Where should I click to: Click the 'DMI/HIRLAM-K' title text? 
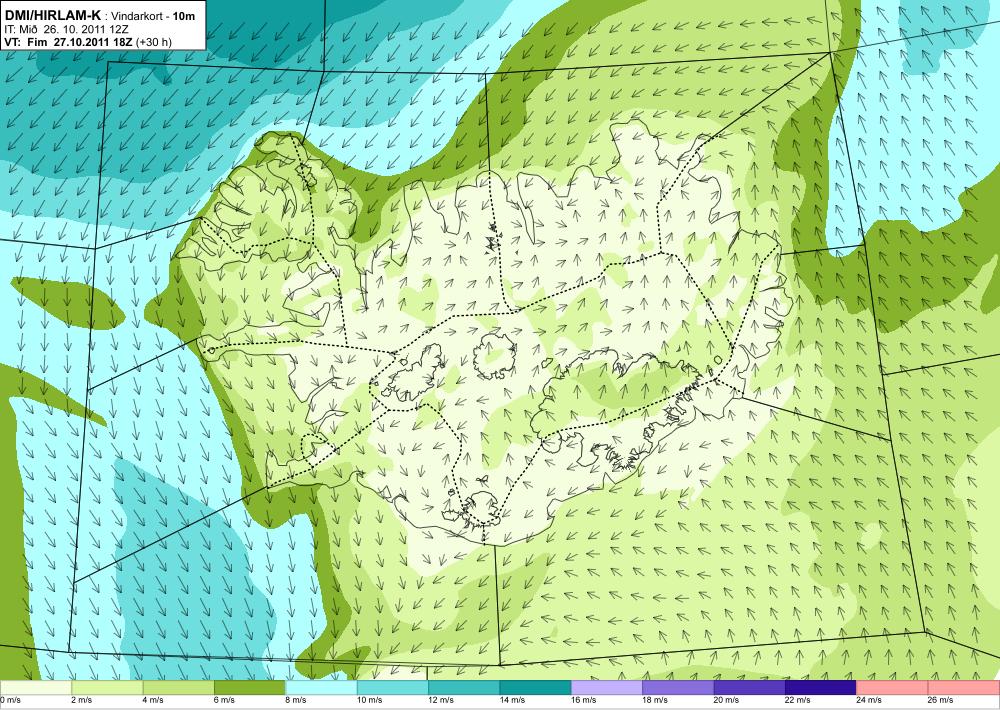[x=52, y=15]
